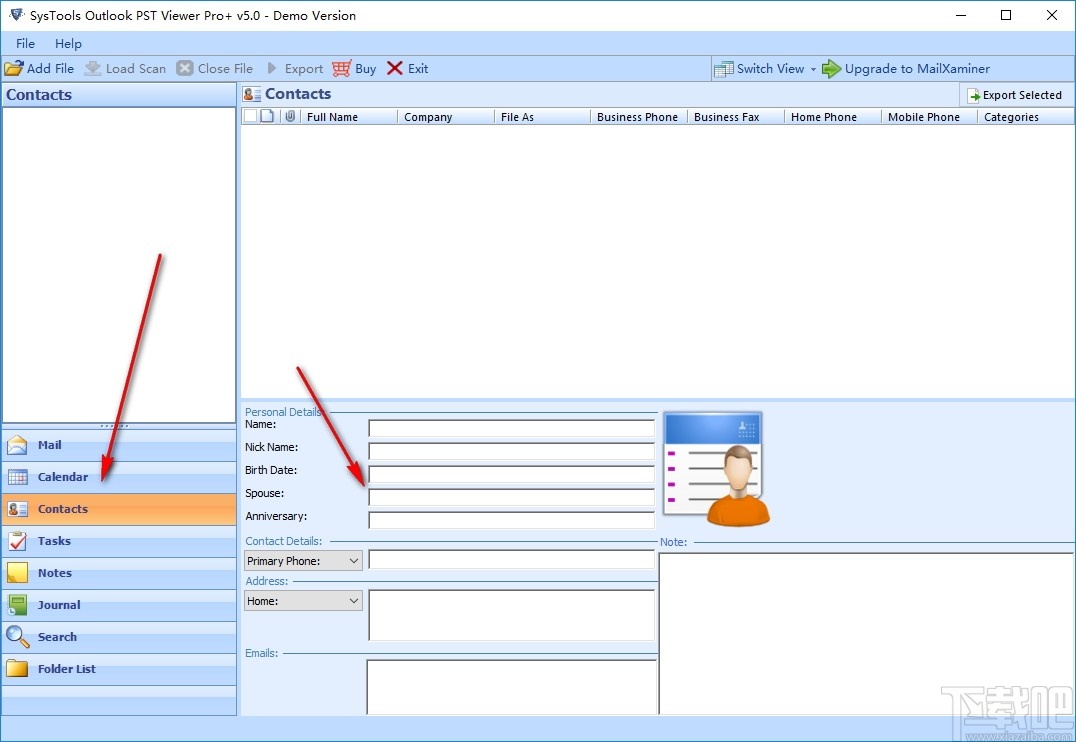Screen dimensions: 1076x742
Task: Toggle the select-all checkbox in contacts list
Action: pyautogui.click(x=249, y=116)
